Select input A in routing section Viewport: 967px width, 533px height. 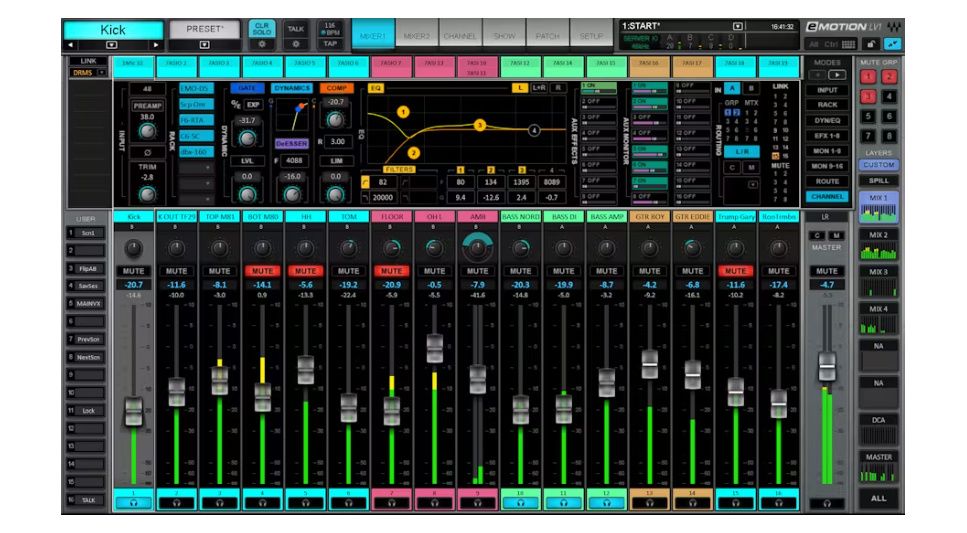731,89
